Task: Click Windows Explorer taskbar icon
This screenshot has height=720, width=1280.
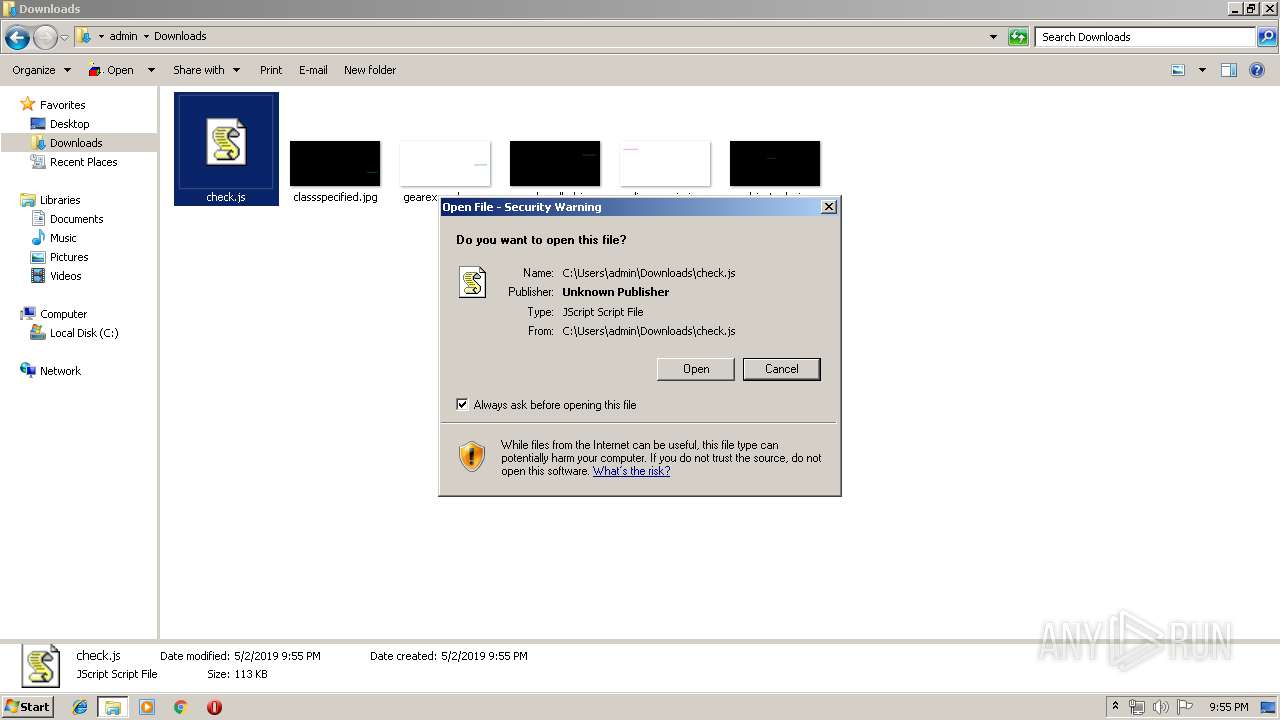Action: 113,707
